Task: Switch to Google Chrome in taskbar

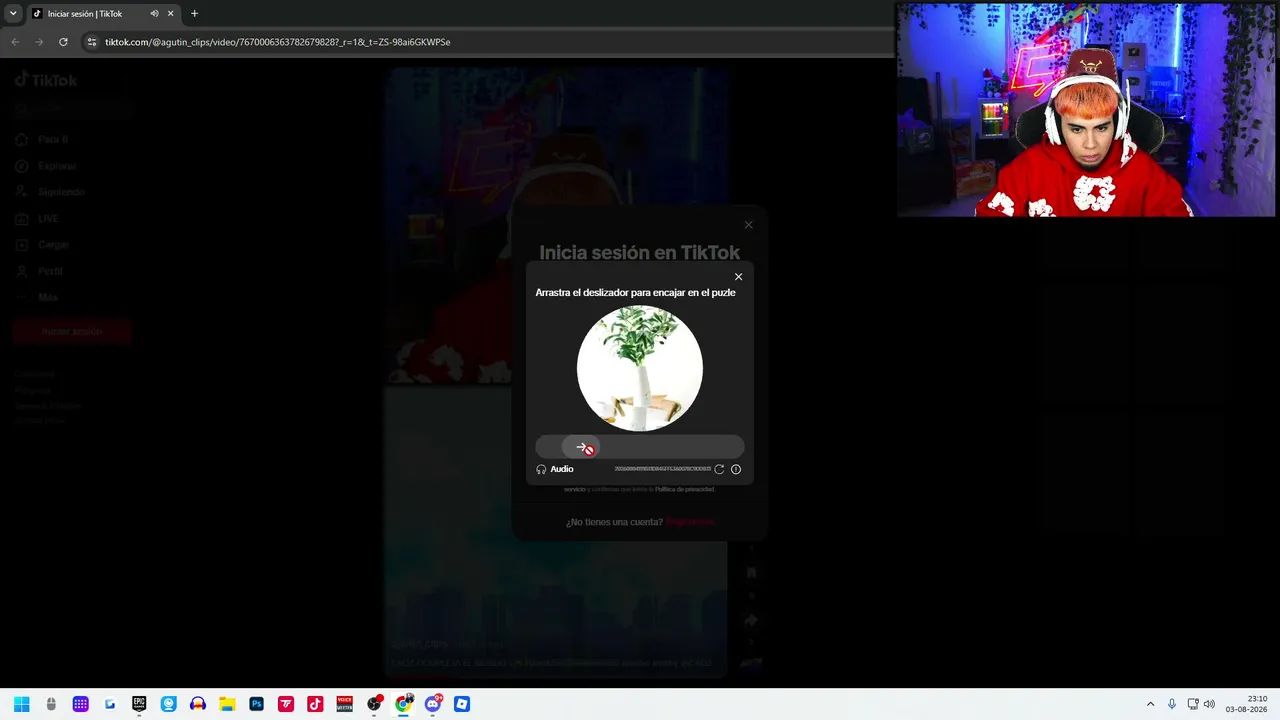Action: pos(403,704)
